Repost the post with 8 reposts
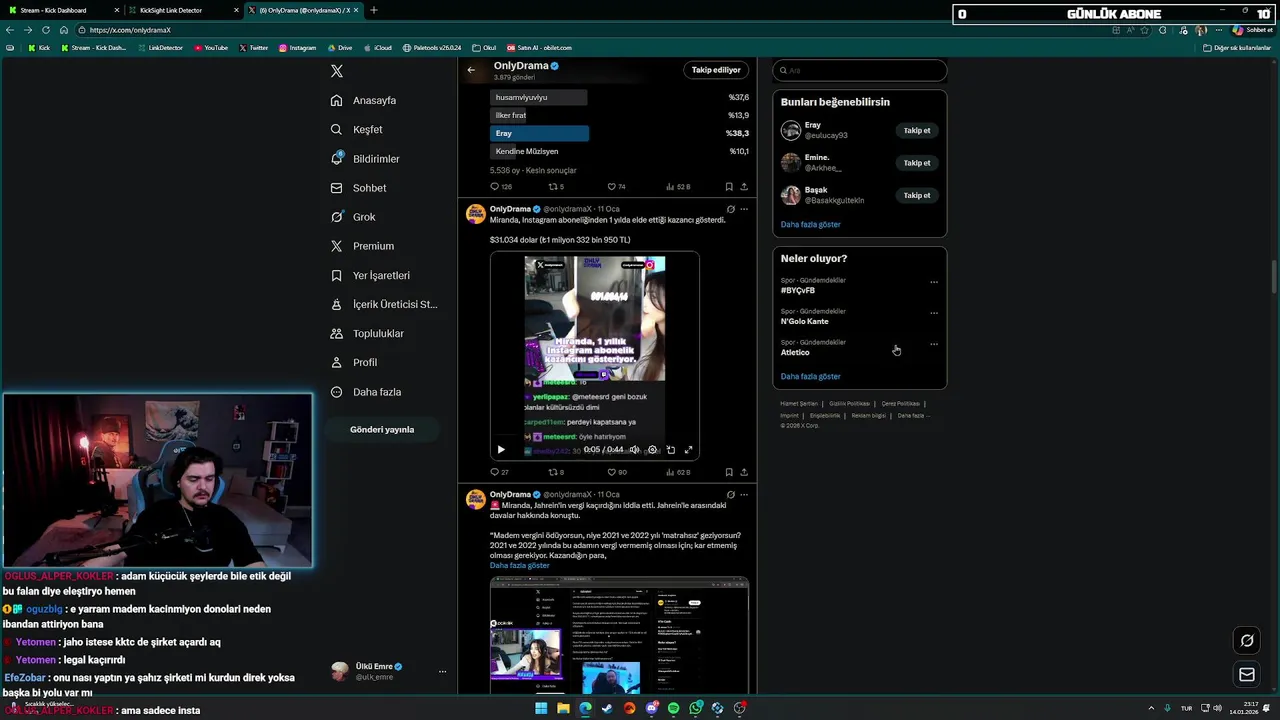The image size is (1280, 720). 556,472
